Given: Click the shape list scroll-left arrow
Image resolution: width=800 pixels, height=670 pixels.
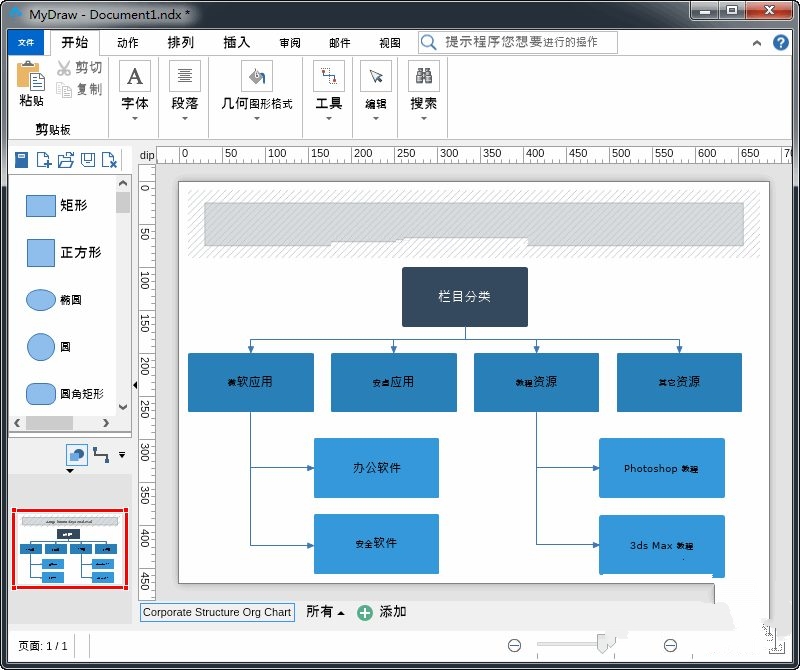Looking at the screenshot, I should (x=17, y=423).
